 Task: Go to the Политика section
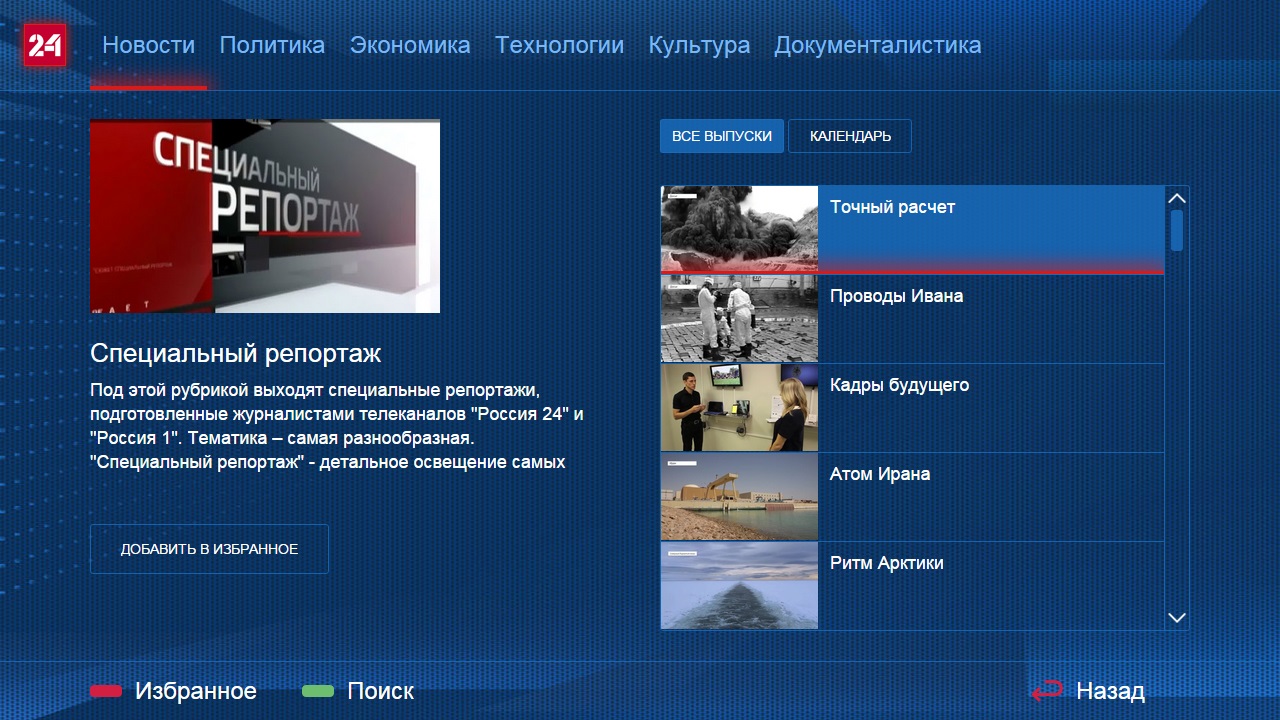pyautogui.click(x=272, y=45)
